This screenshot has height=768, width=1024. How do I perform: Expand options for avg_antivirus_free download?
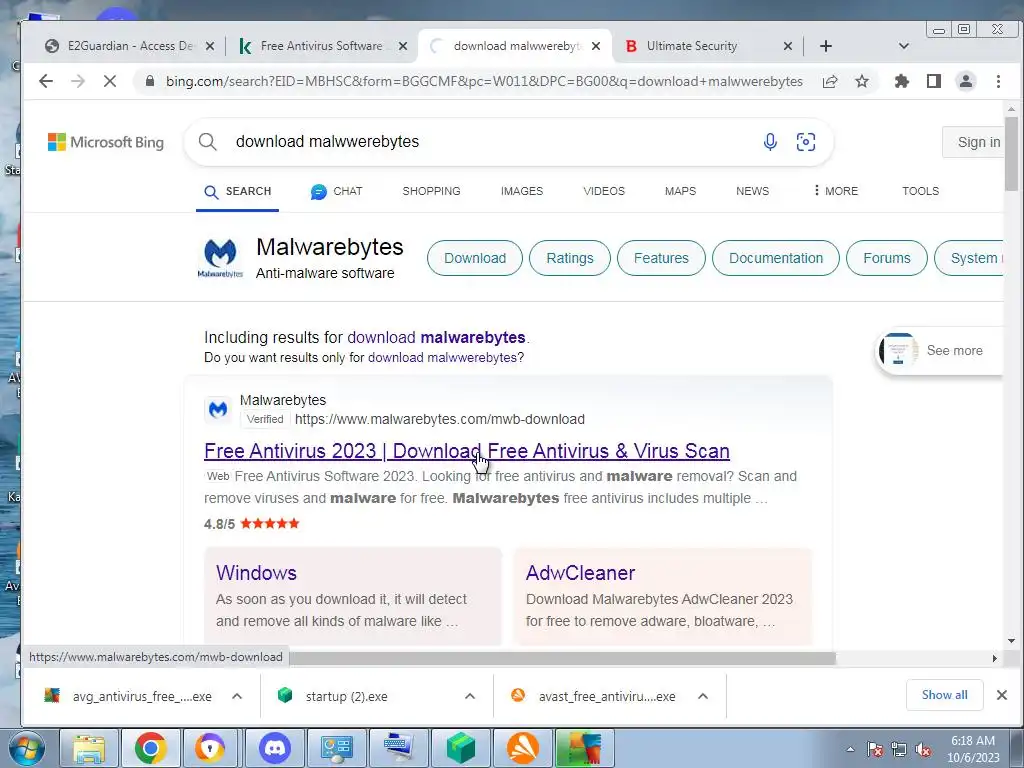pos(237,696)
